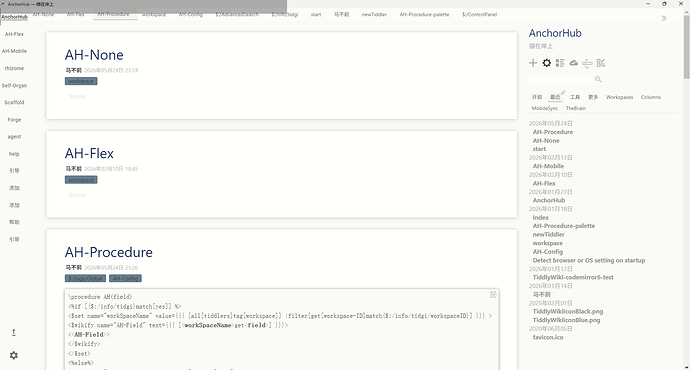Screen dimensions: 690x370
Task: Open TiddlyWikiIconBlack.png entry
Action: pyautogui.click(x=568, y=311)
